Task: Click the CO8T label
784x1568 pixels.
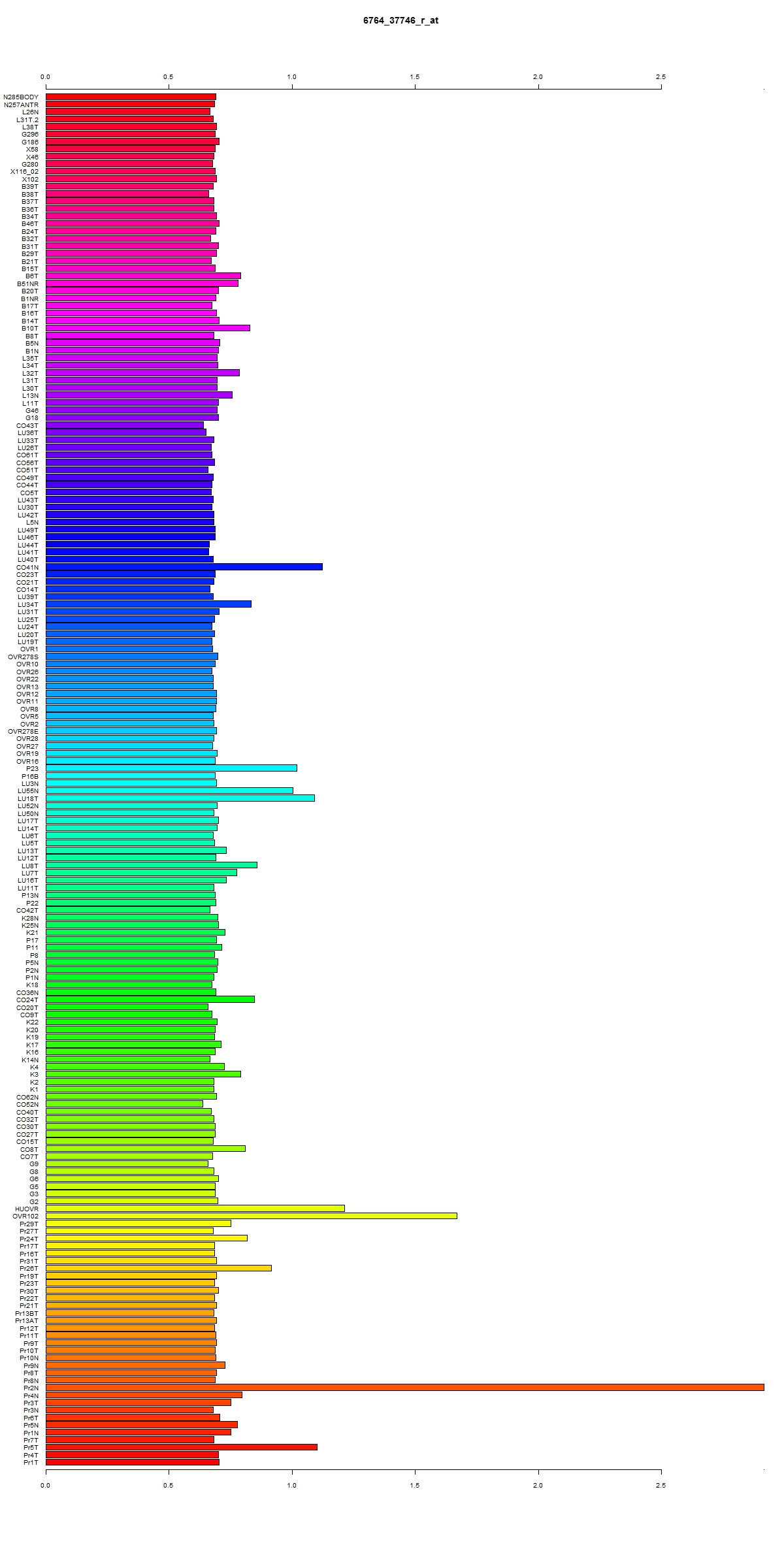Action: [x=29, y=1149]
